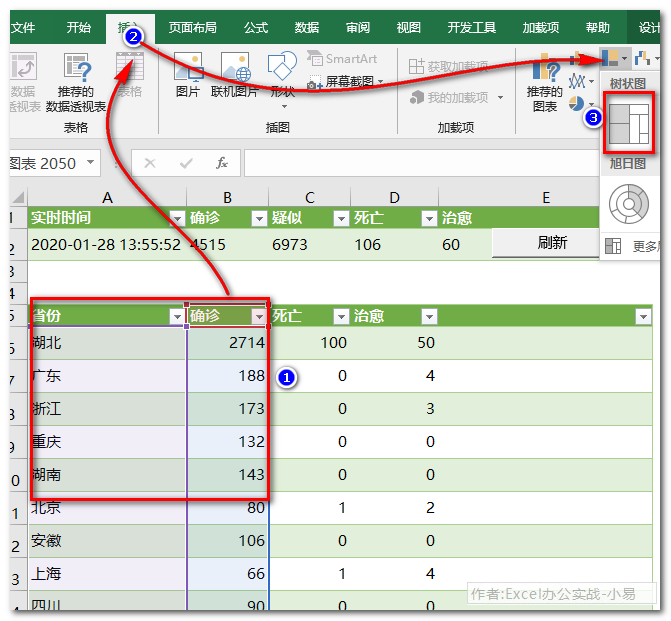Click the fx insert function icon

coord(222,163)
